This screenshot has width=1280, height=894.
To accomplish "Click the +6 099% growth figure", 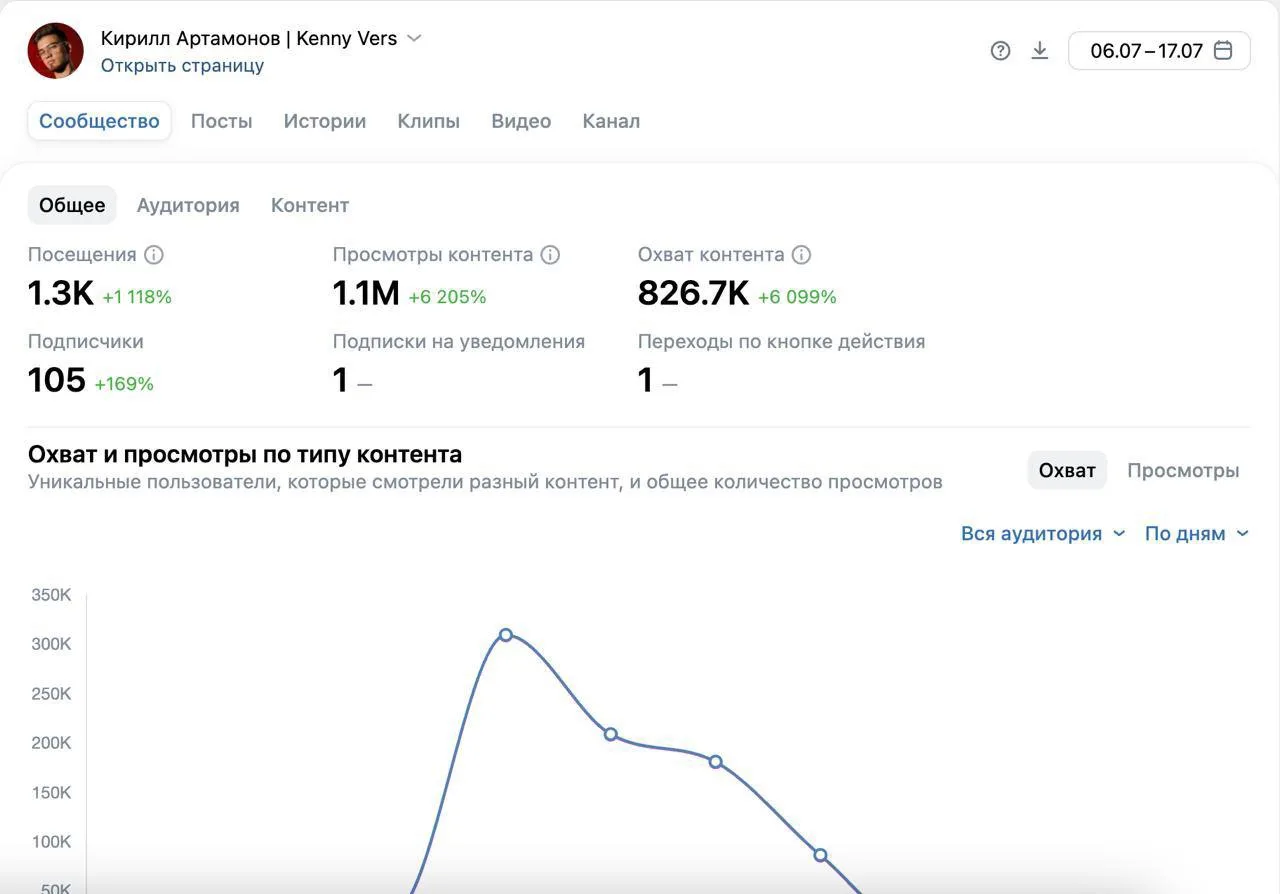I will (x=797, y=297).
